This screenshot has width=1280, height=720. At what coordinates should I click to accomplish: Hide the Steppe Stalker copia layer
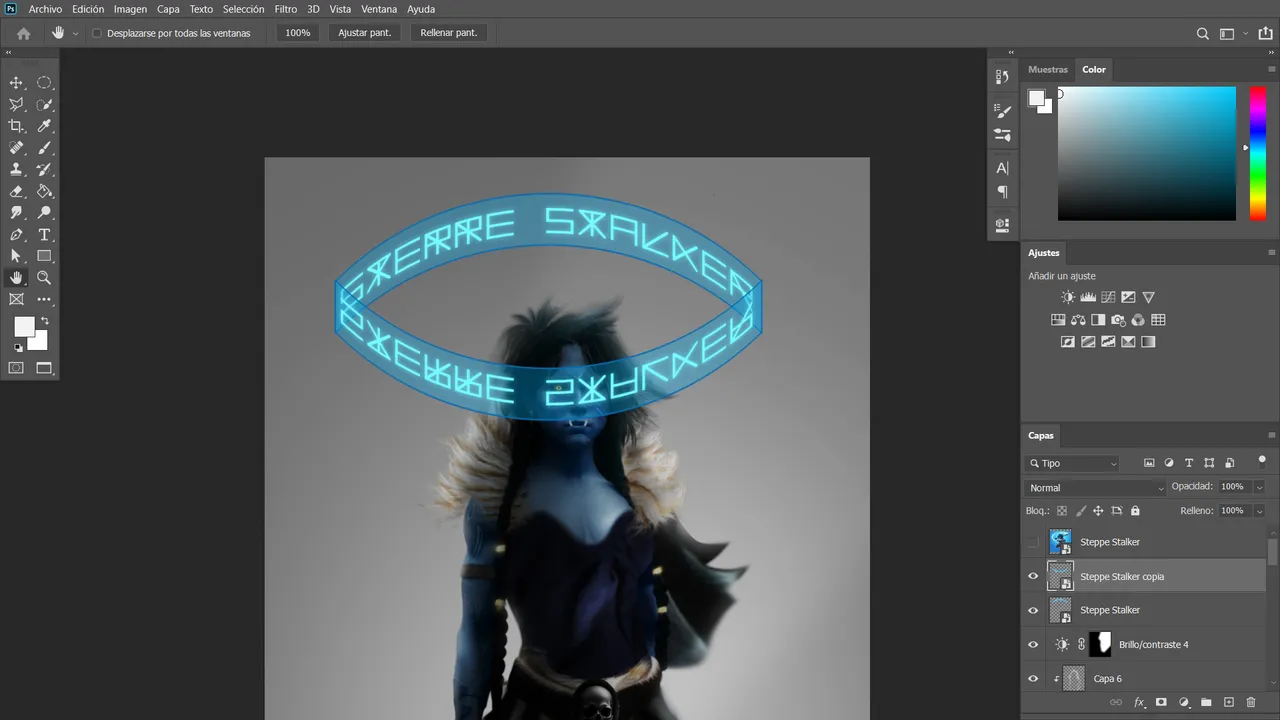point(1033,576)
